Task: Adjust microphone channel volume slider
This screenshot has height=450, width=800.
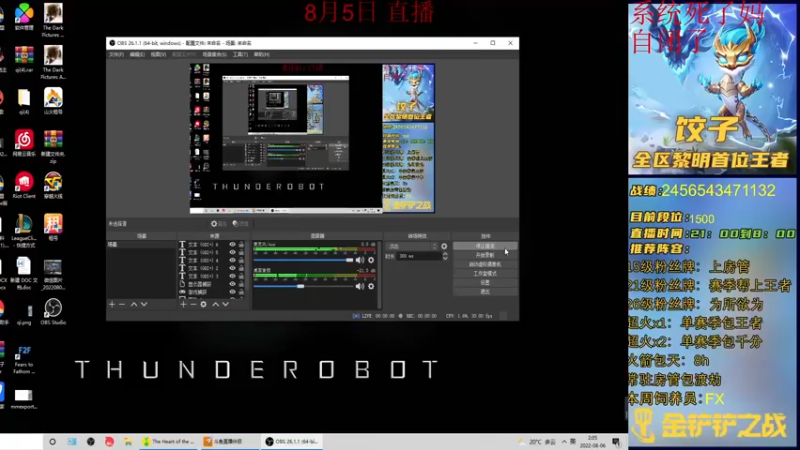Action: click(x=303, y=260)
